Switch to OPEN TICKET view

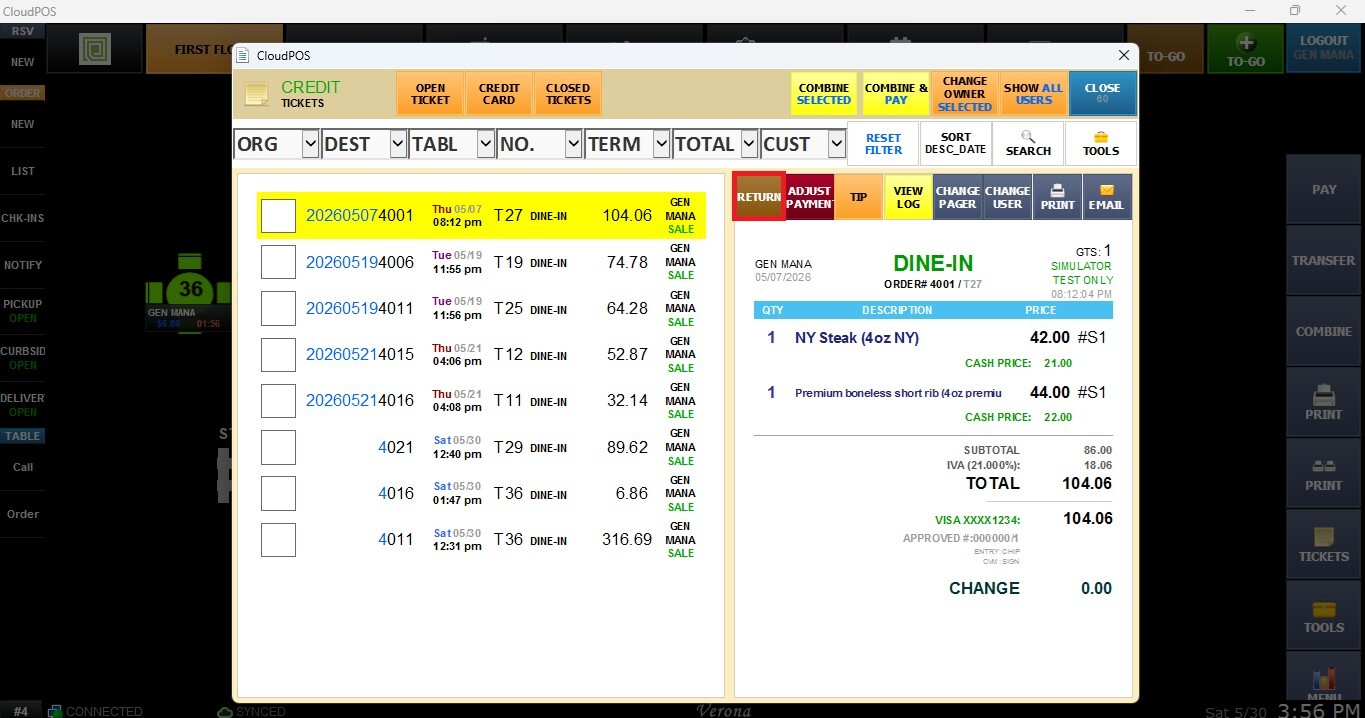coord(430,94)
